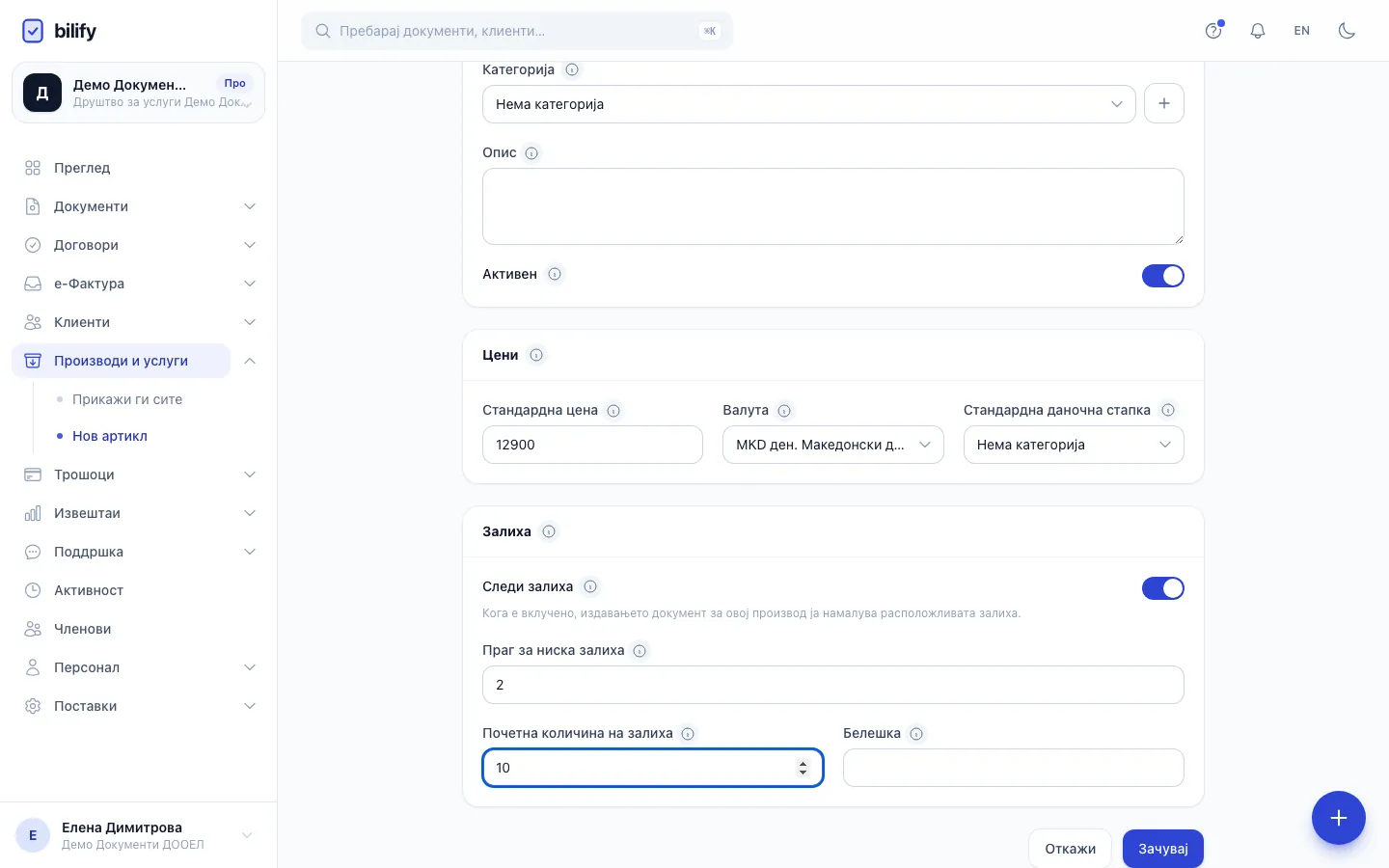Open Активност in sidebar

[x=139, y=590]
